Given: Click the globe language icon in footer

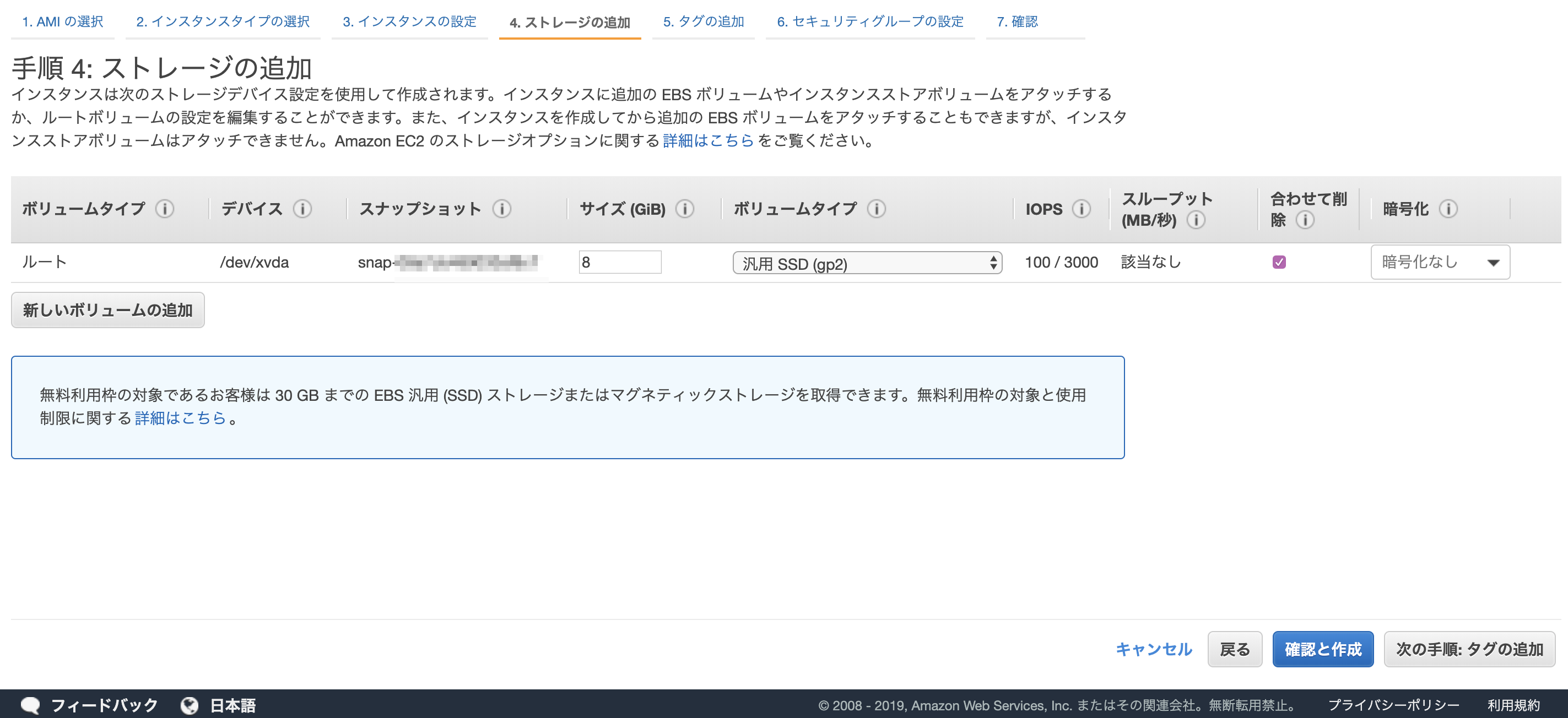Looking at the screenshot, I should pyautogui.click(x=190, y=704).
